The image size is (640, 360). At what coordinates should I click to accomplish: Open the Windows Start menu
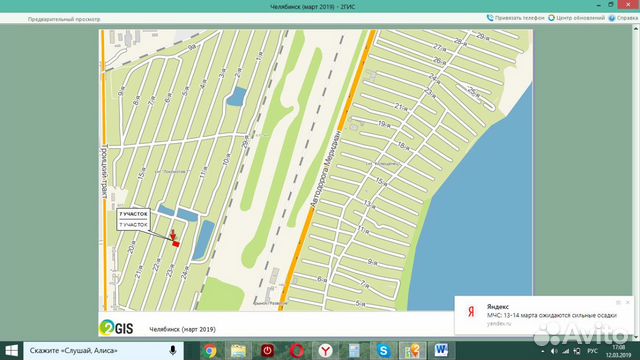pos(11,351)
